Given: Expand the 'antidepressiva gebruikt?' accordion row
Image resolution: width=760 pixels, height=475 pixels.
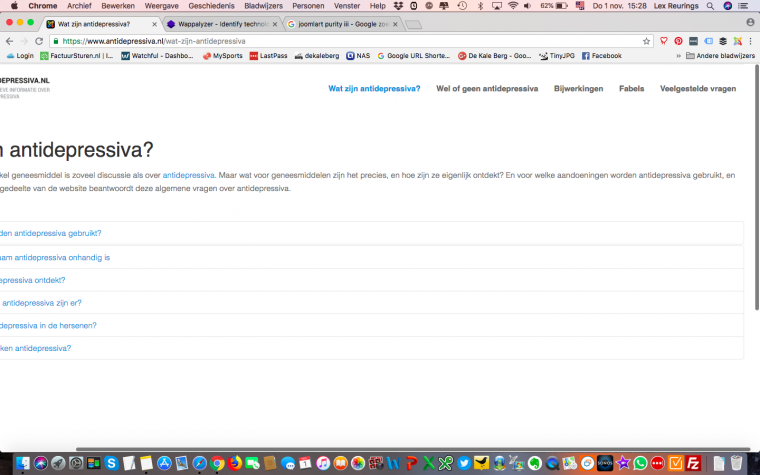Looking at the screenshot, I should click(371, 233).
